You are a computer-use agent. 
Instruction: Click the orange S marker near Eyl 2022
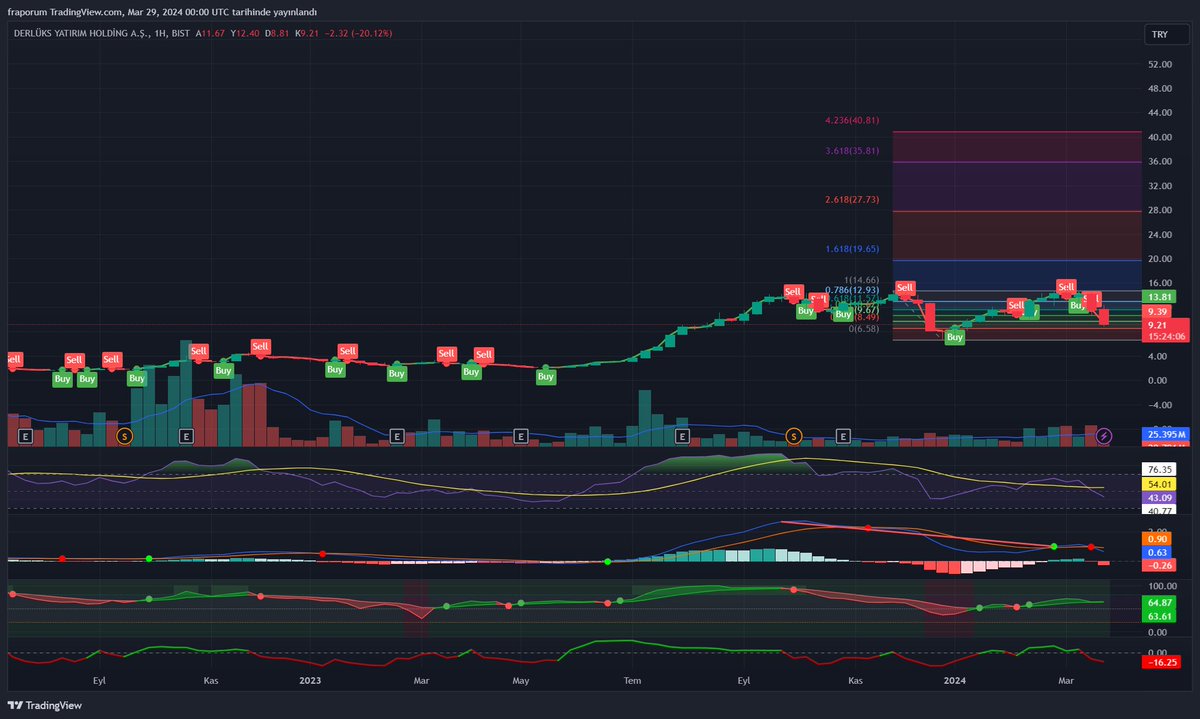124,436
